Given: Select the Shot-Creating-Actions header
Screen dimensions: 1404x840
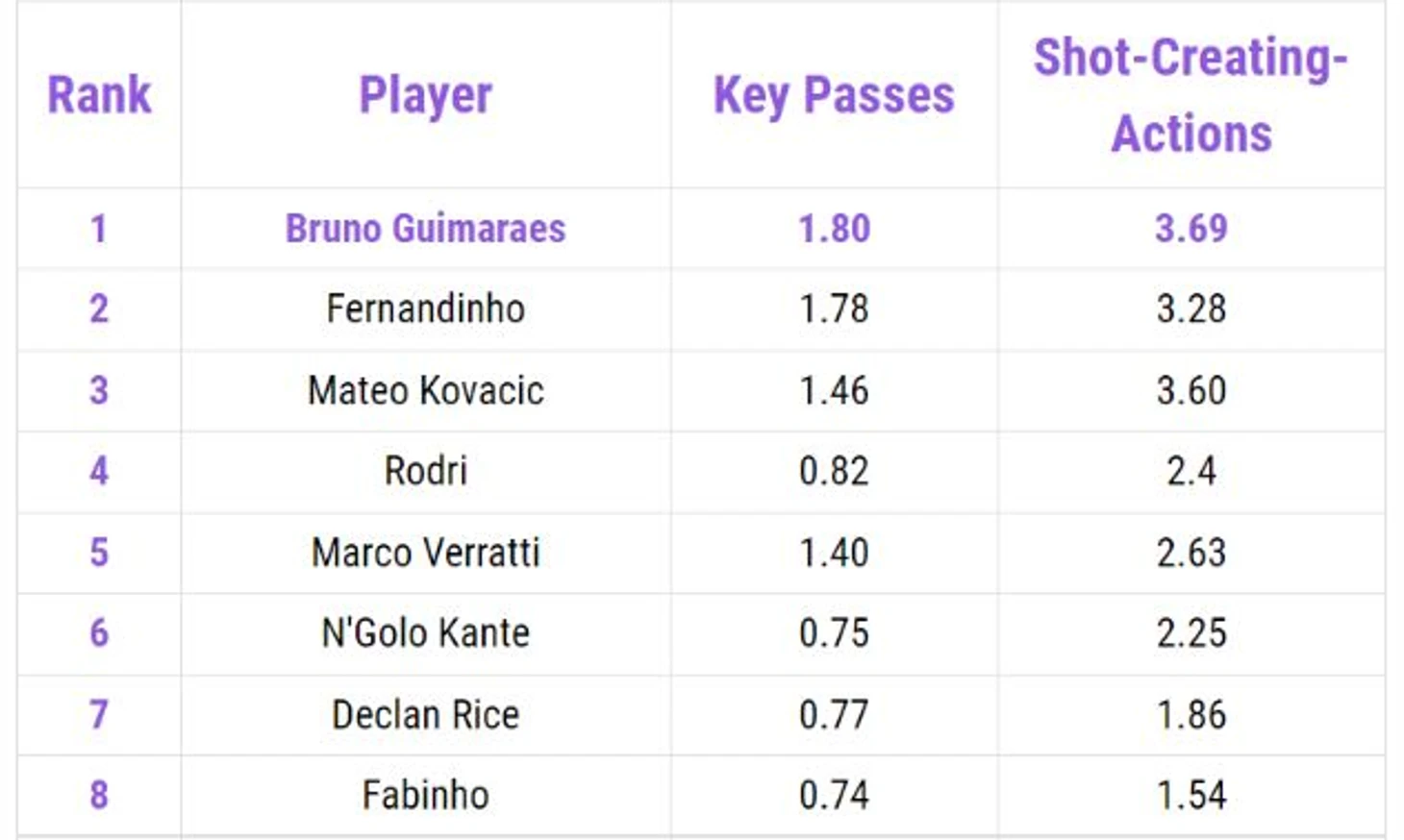Looking at the screenshot, I should pyautogui.click(x=1191, y=95).
